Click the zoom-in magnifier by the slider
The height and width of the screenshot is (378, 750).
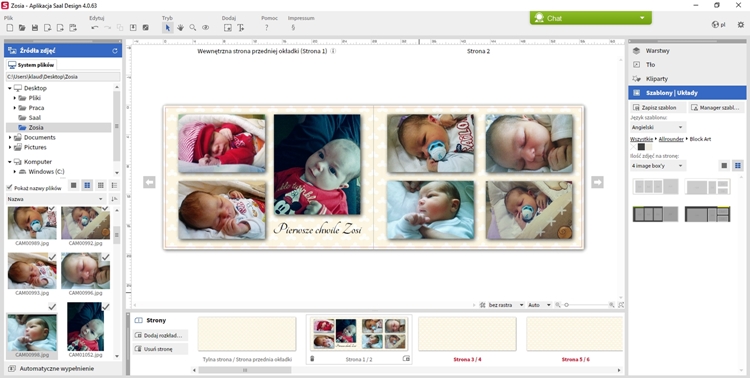612,305
